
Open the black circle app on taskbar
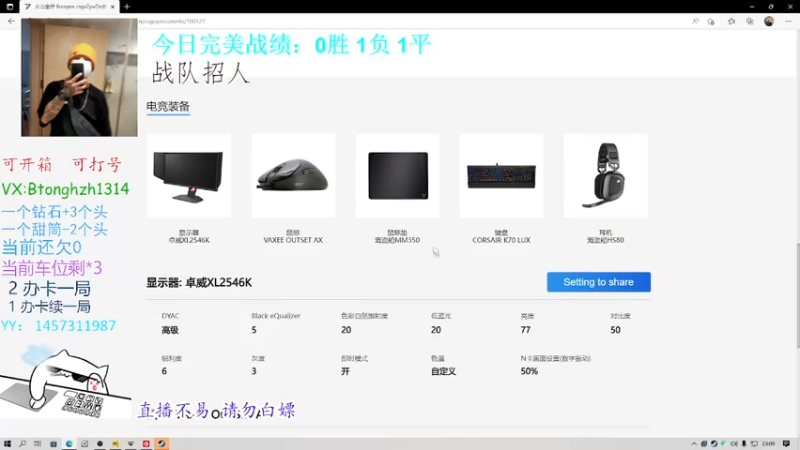(100, 444)
